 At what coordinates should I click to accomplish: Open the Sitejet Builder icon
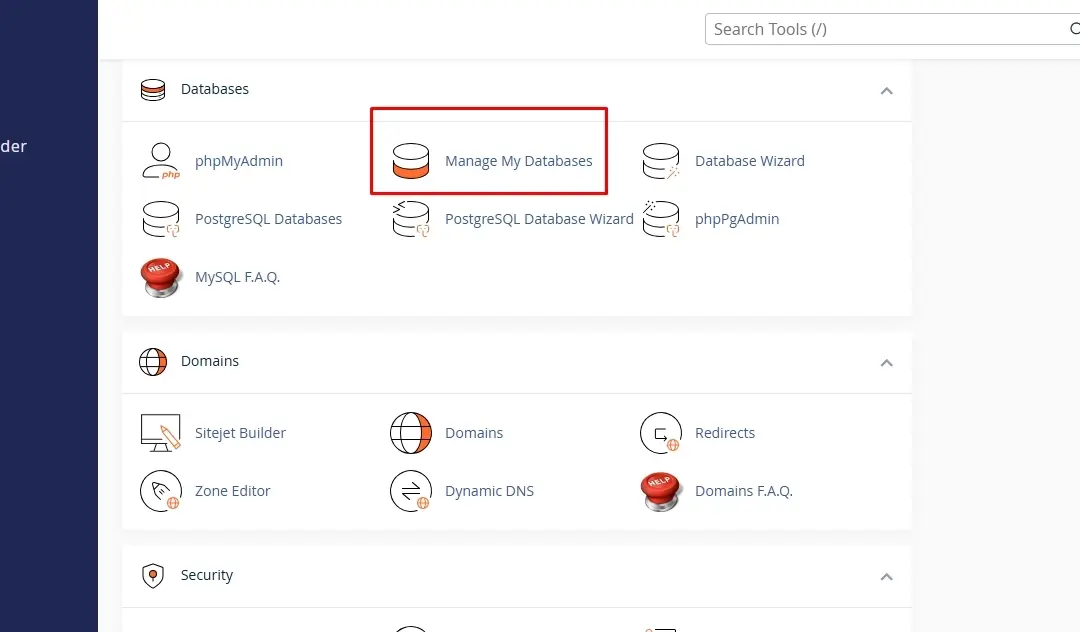pyautogui.click(x=161, y=433)
